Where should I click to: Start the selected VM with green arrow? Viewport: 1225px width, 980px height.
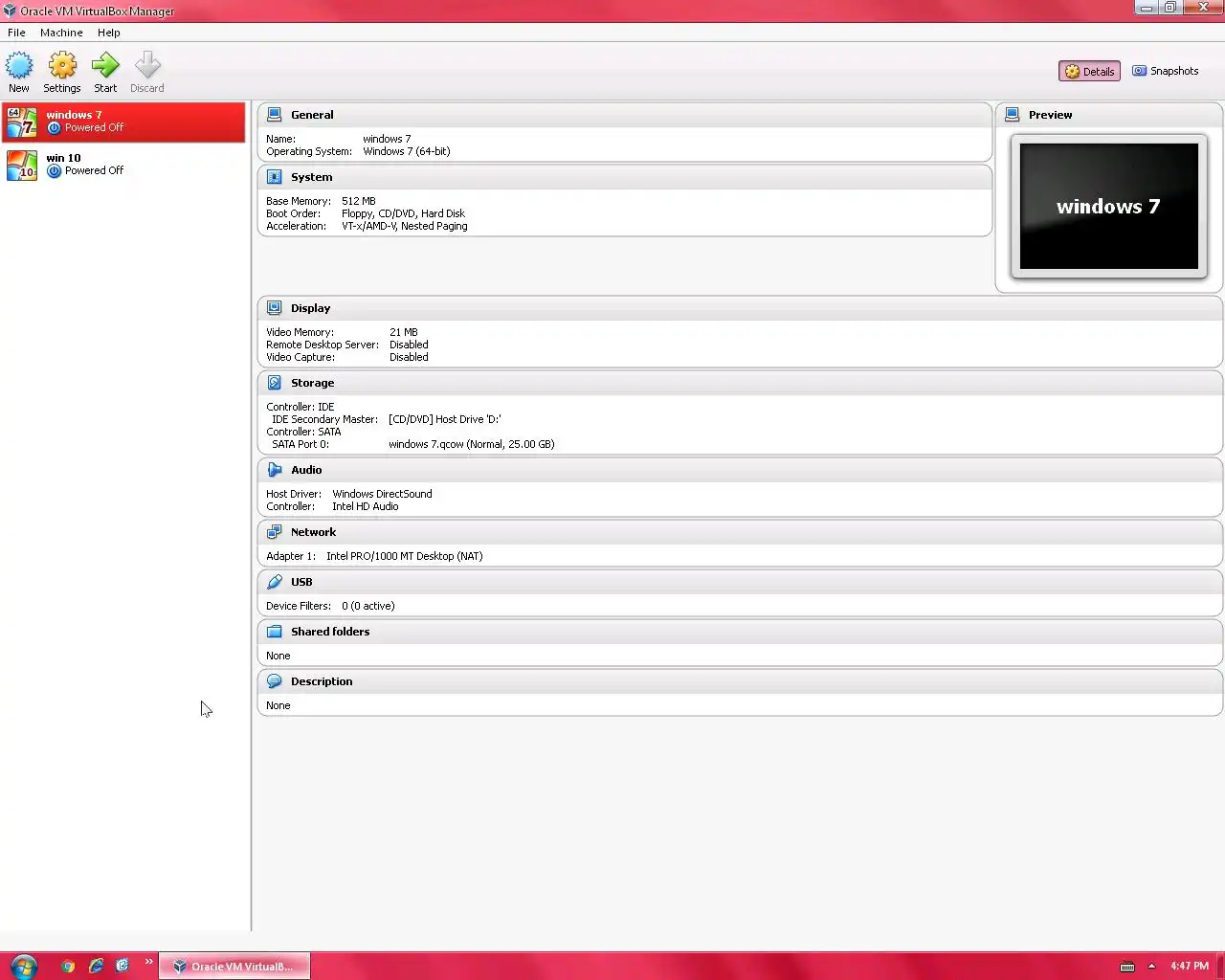click(x=105, y=66)
